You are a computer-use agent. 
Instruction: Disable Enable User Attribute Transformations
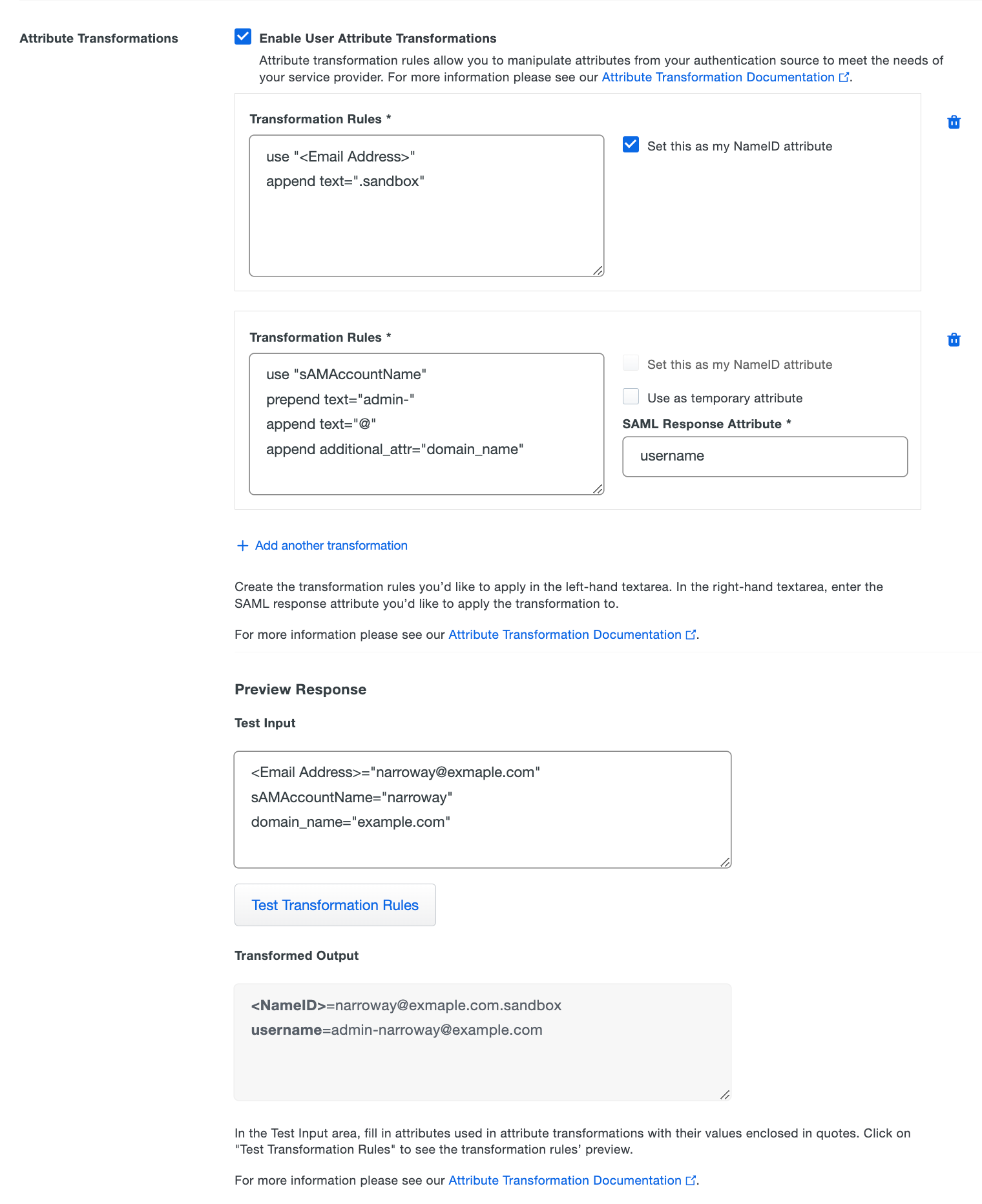(x=242, y=37)
